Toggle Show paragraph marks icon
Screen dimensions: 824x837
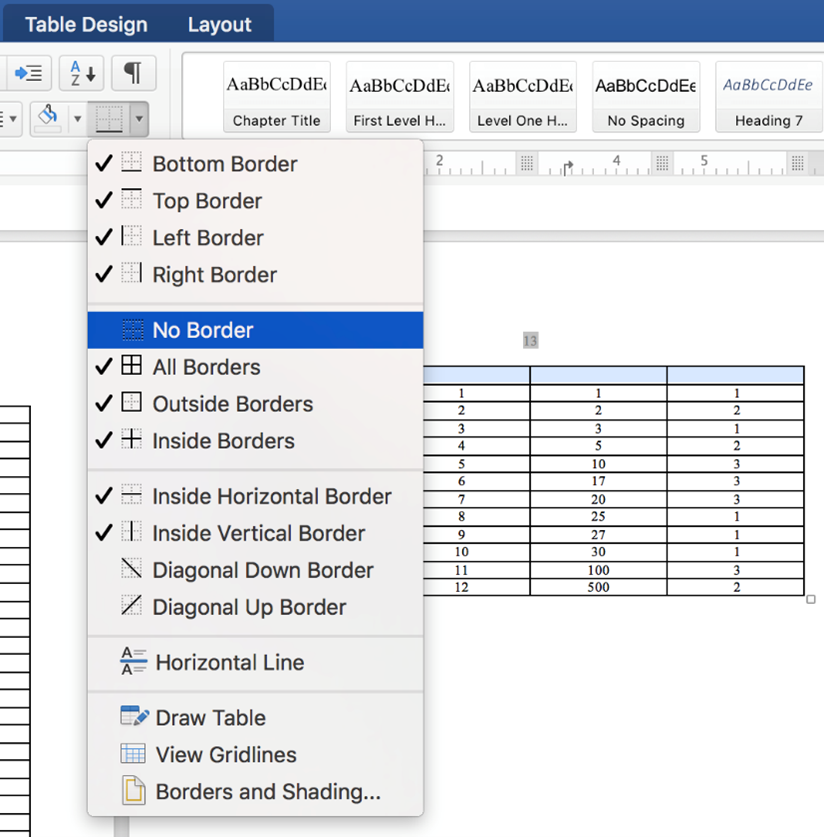click(x=133, y=73)
